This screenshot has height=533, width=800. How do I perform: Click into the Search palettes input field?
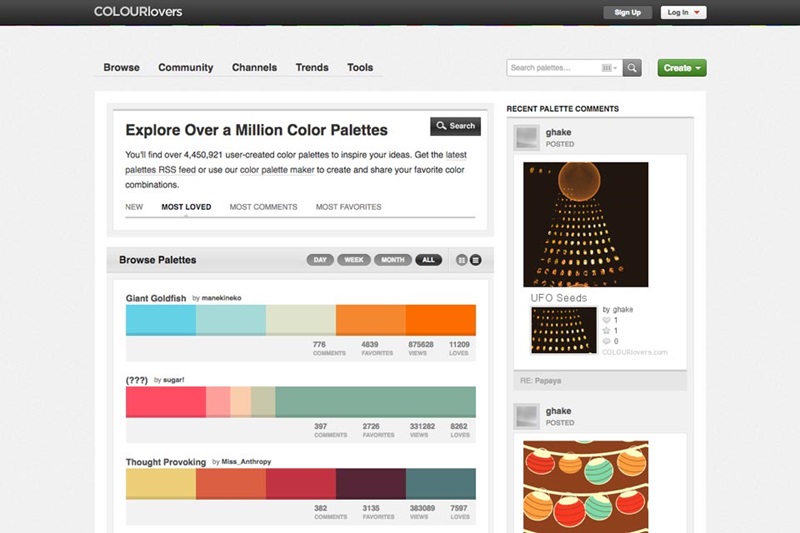[553, 68]
